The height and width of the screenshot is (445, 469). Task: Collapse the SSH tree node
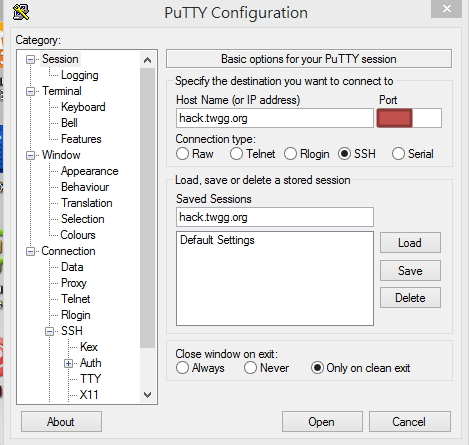49,332
